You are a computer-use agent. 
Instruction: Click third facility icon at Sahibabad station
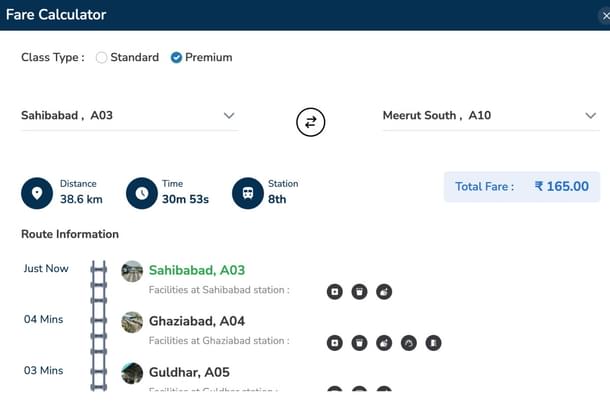click(x=384, y=292)
